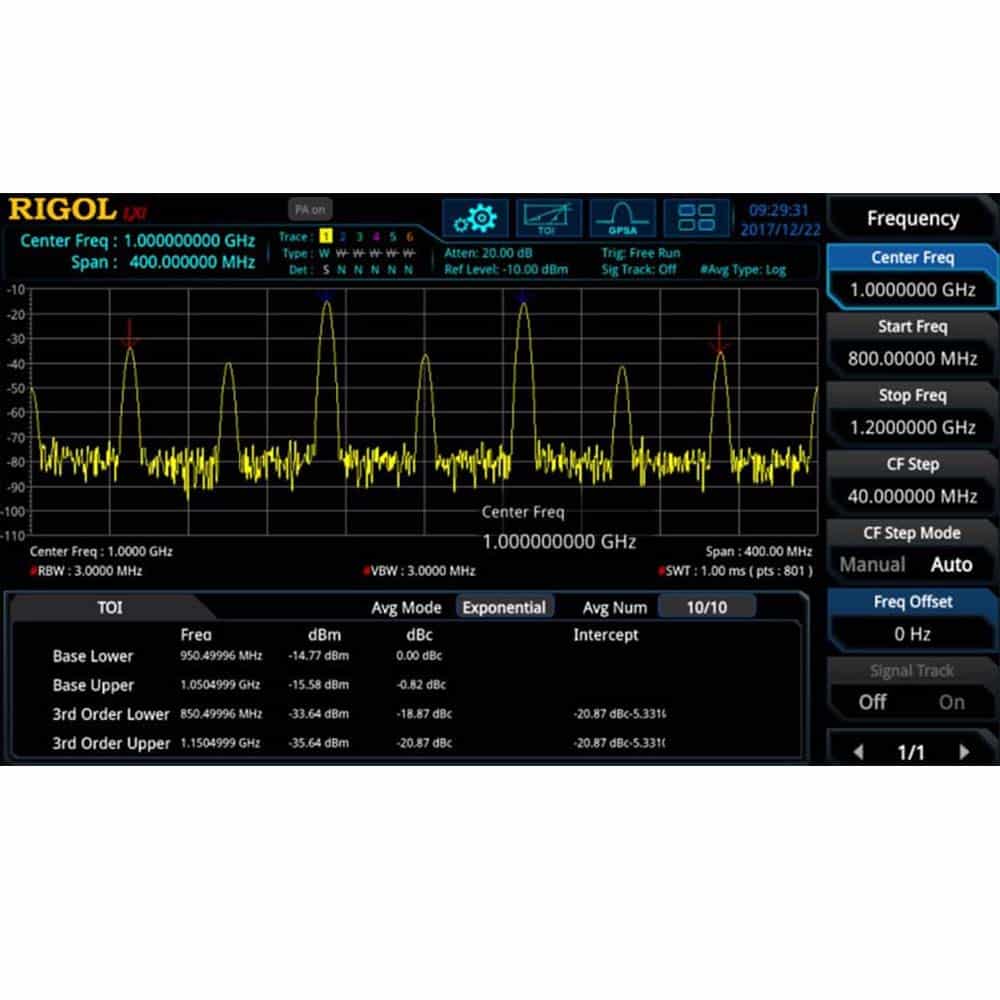The width and height of the screenshot is (1000, 1000).
Task: Click the PA on indicator
Action: (x=310, y=209)
